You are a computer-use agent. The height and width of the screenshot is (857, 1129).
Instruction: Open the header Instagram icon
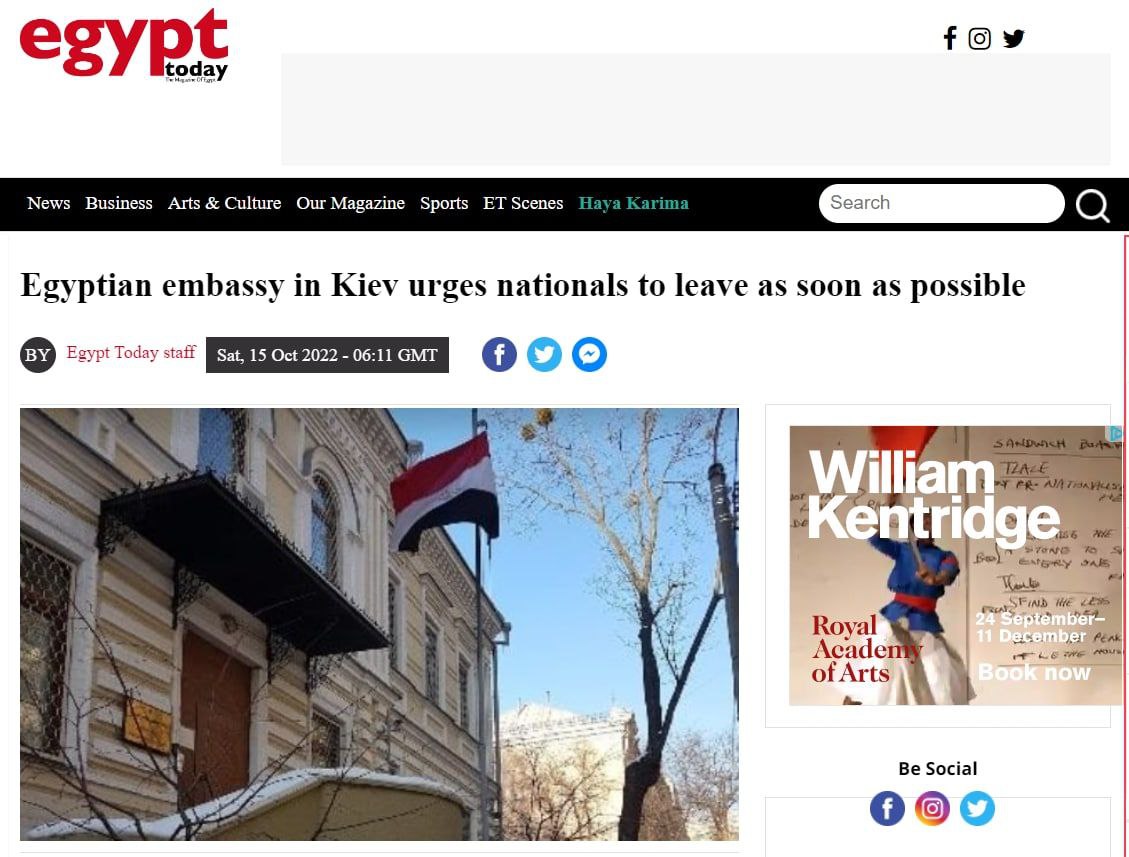point(979,38)
